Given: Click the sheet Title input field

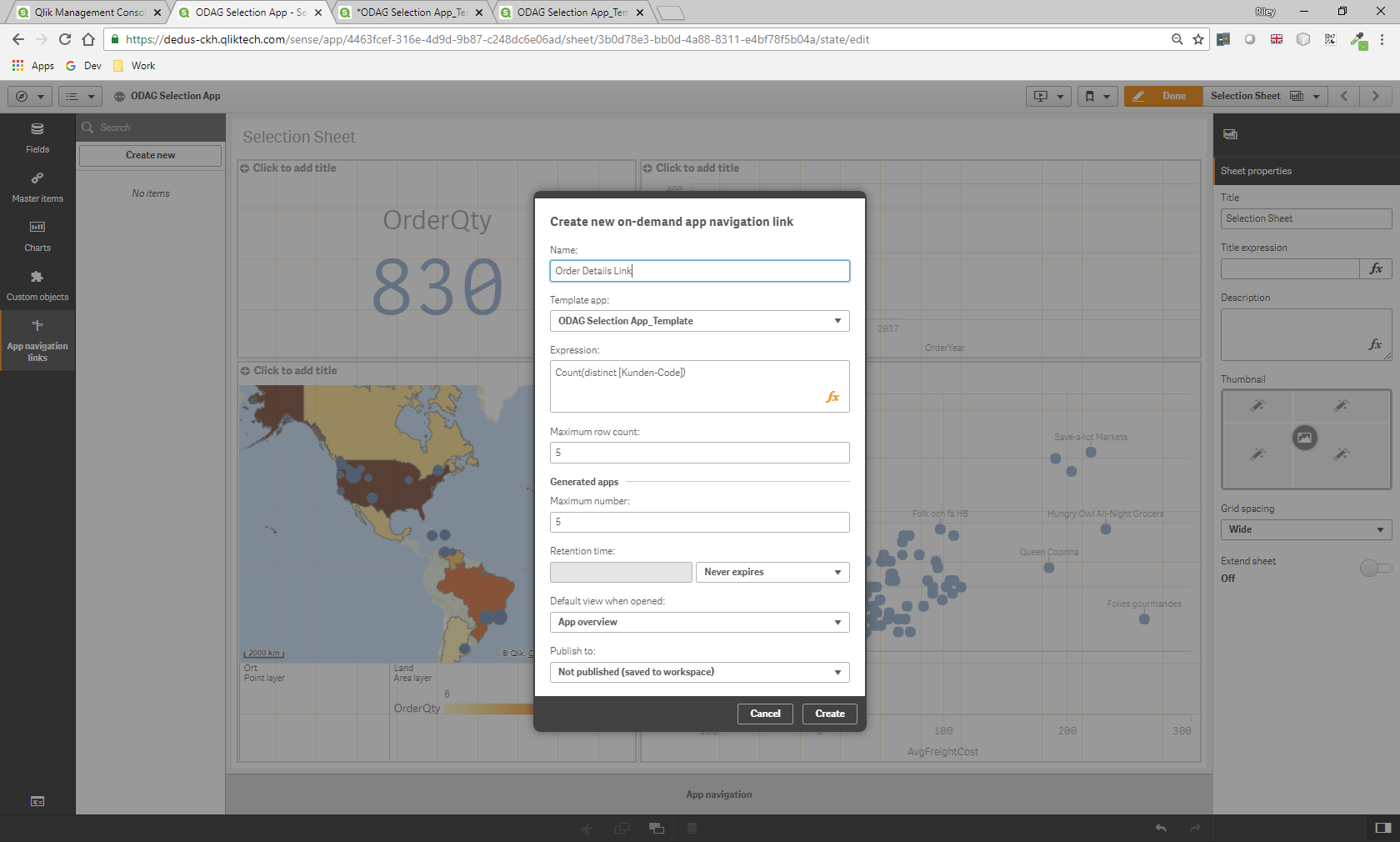Looking at the screenshot, I should (1307, 218).
